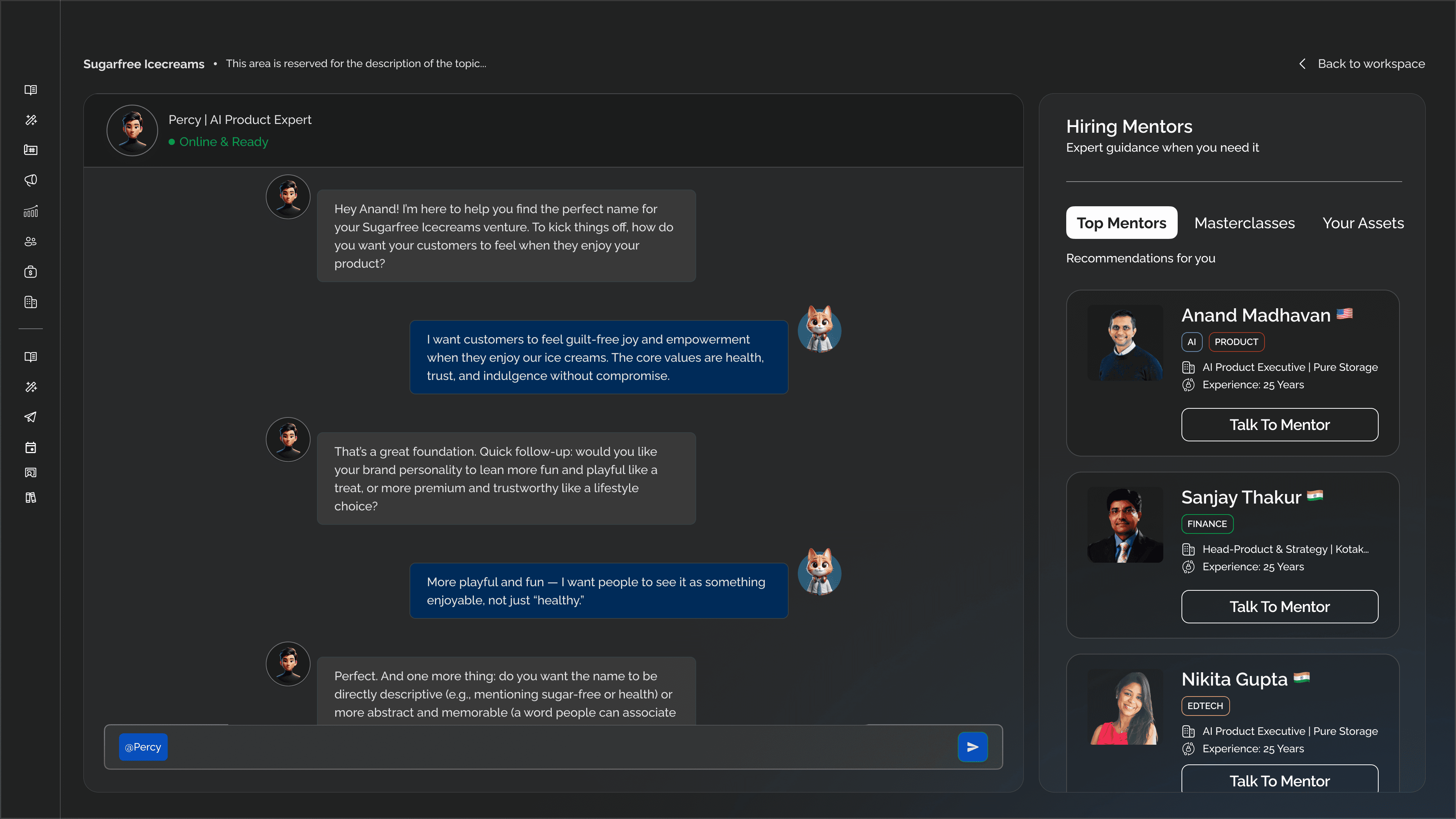Select the Top Mentors tab
This screenshot has width=1456, height=819.
click(1121, 223)
